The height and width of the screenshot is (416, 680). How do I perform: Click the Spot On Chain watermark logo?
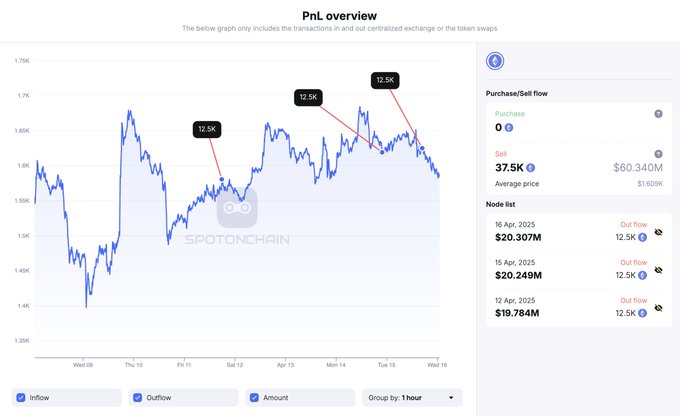coord(237,207)
